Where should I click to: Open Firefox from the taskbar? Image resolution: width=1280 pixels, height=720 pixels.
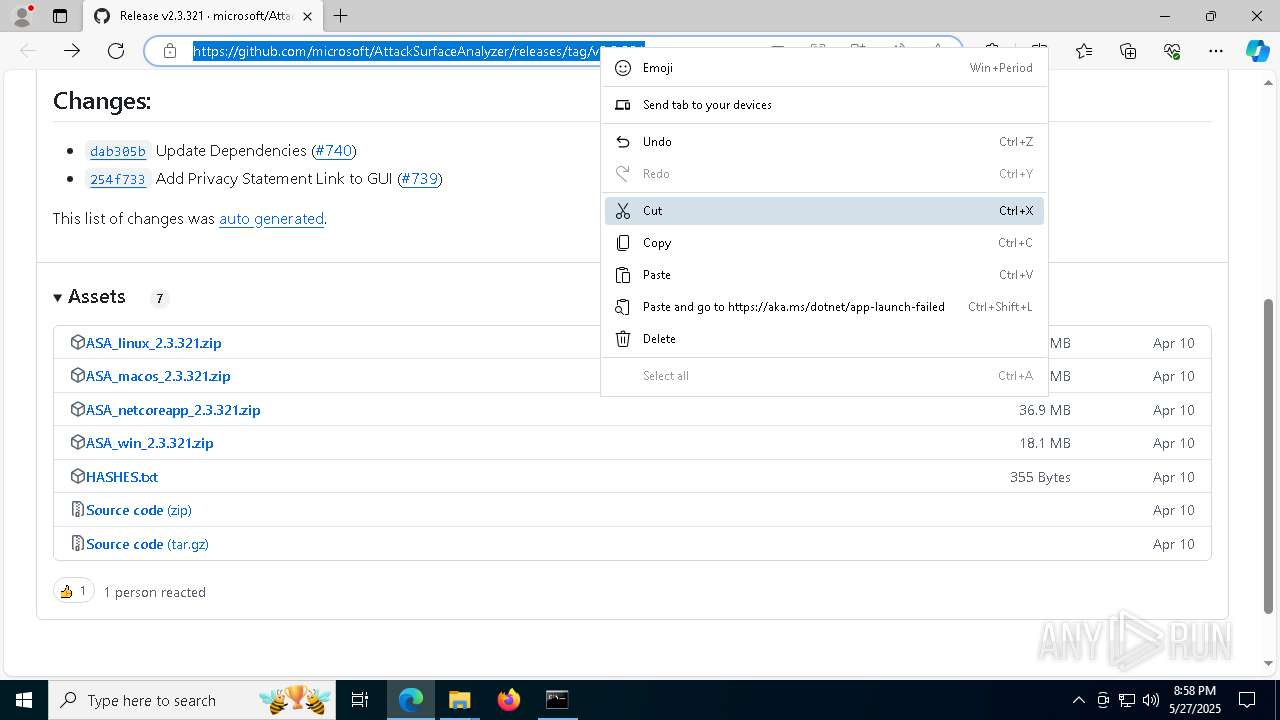click(x=508, y=700)
